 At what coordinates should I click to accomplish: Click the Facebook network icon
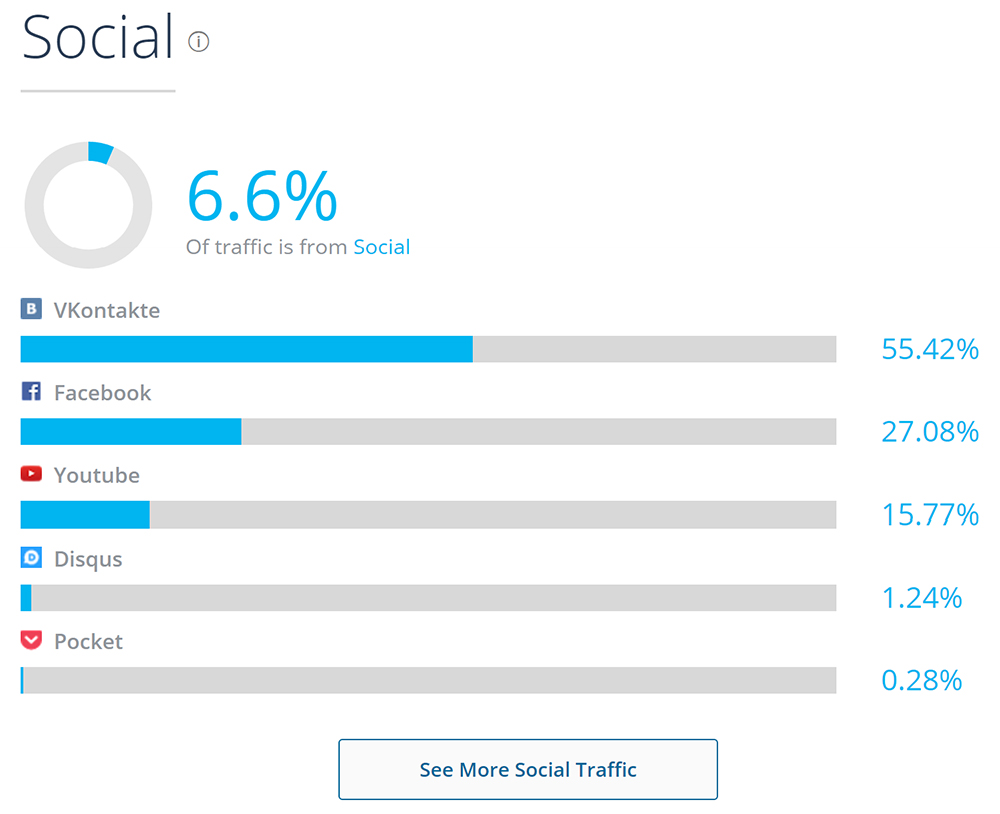(x=30, y=392)
